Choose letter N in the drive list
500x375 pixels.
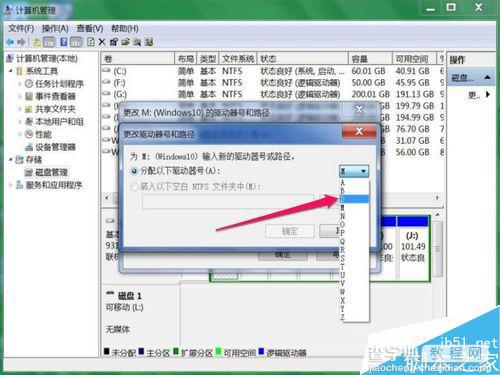pyautogui.click(x=354, y=216)
